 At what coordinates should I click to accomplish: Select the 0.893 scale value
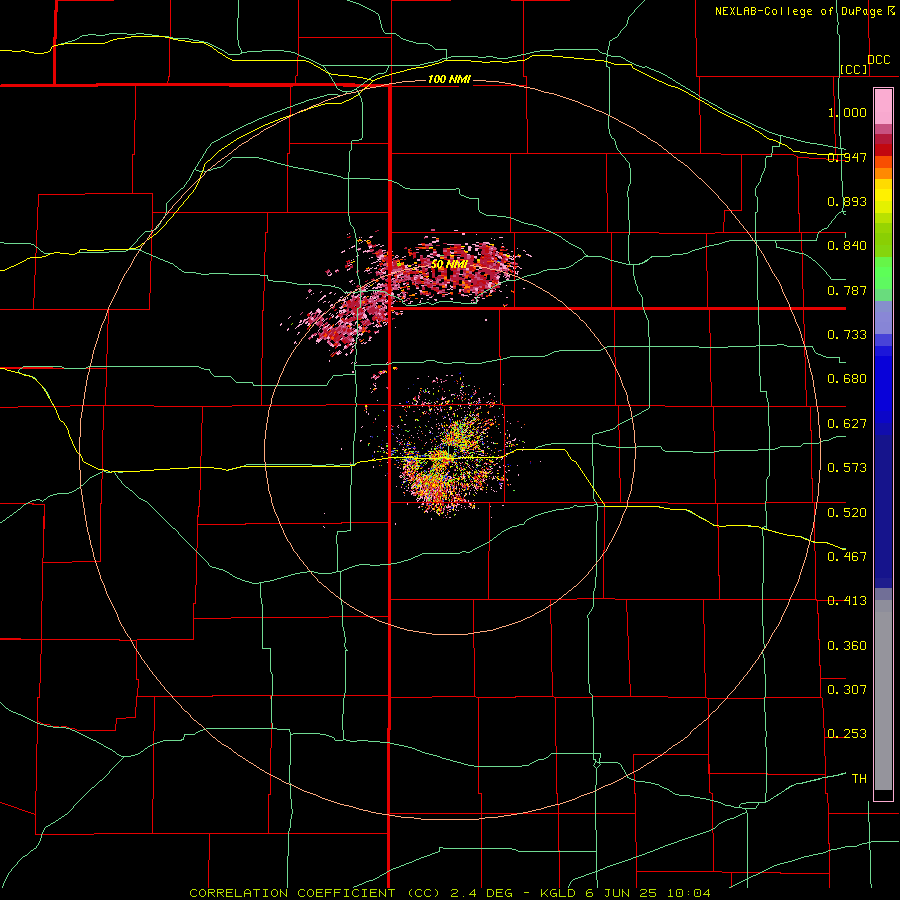click(x=847, y=201)
